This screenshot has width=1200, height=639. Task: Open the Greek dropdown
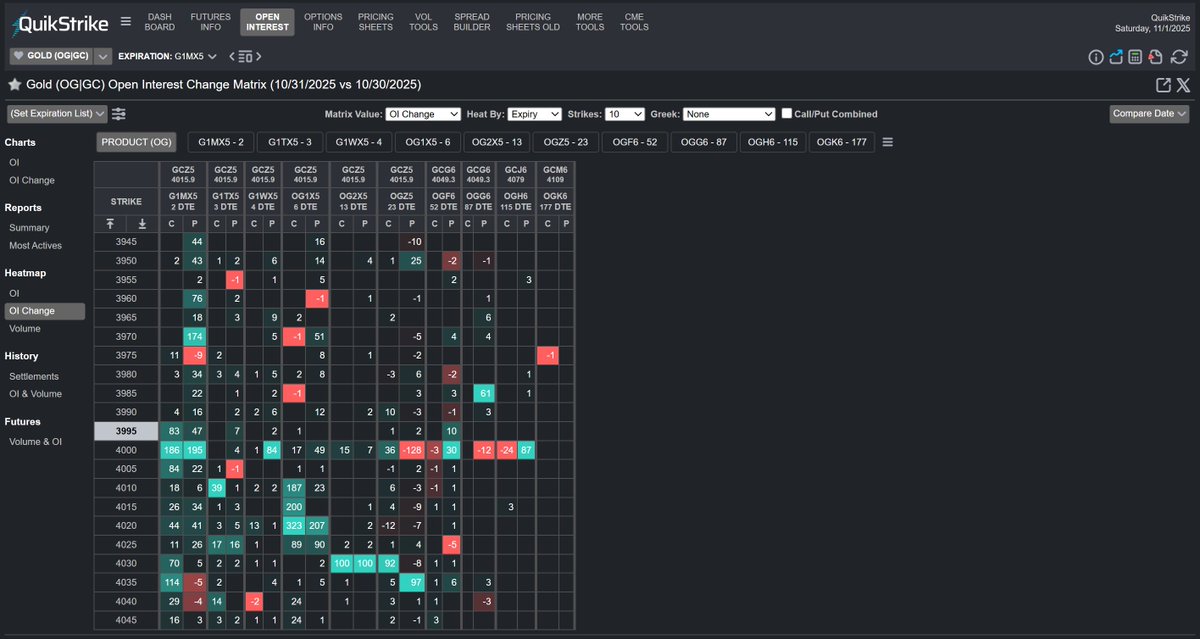coord(730,114)
